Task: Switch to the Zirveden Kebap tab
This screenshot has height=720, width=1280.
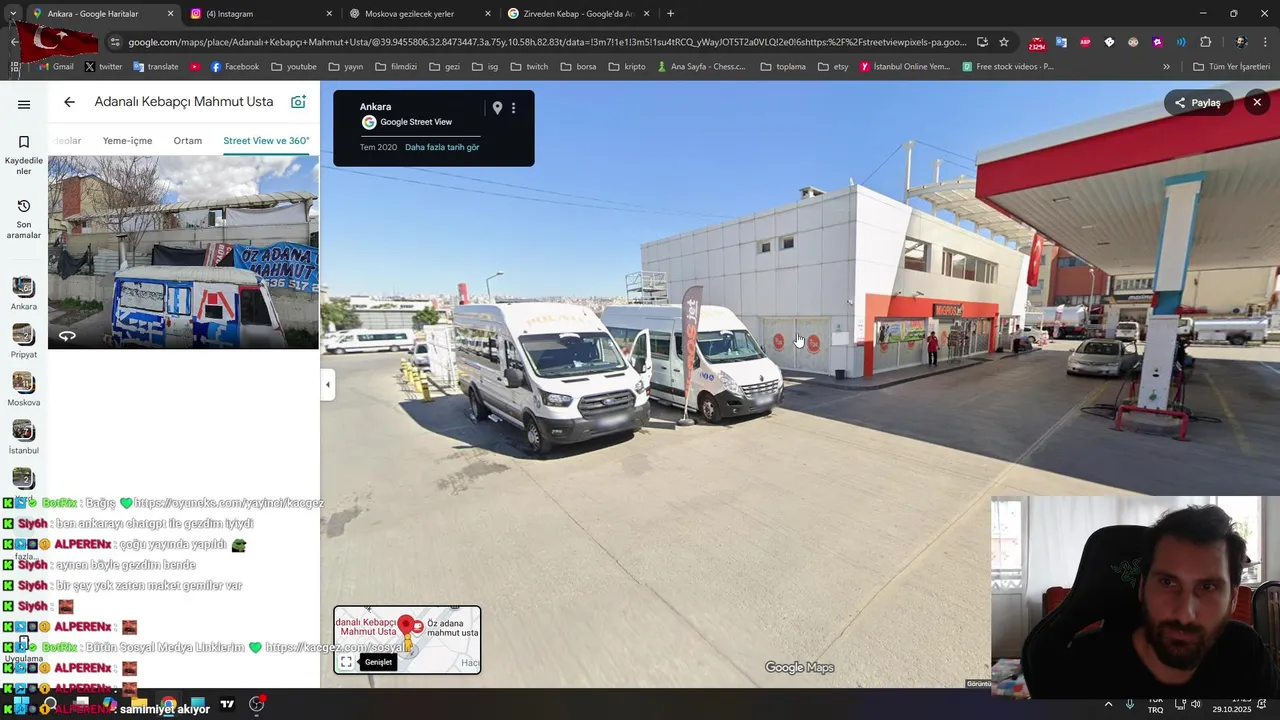Action: click(x=578, y=14)
